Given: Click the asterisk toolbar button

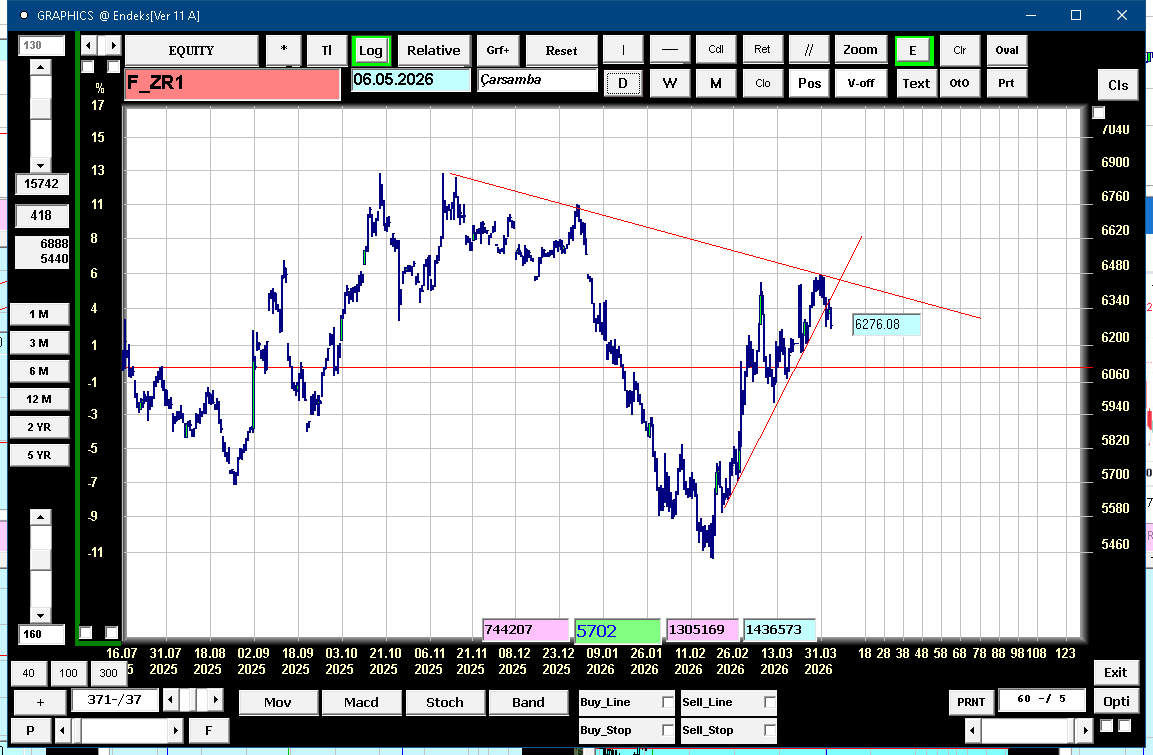Looking at the screenshot, I should (x=284, y=50).
